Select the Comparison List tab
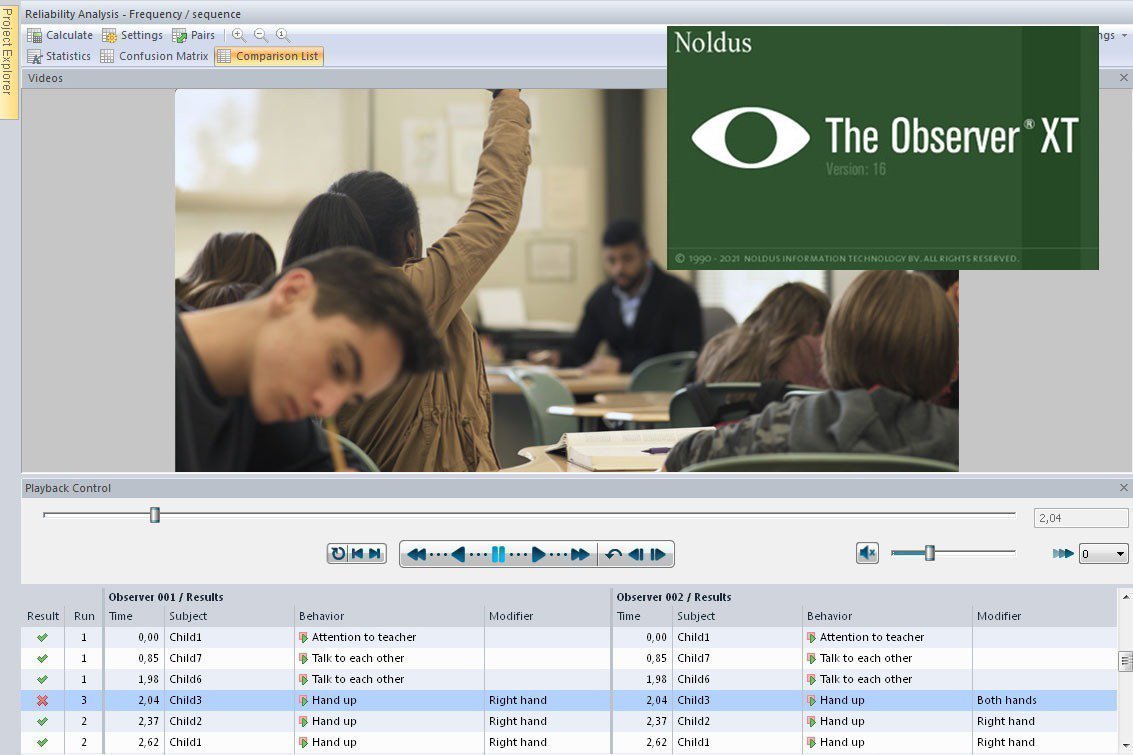This screenshot has height=755, width=1133. [x=268, y=56]
